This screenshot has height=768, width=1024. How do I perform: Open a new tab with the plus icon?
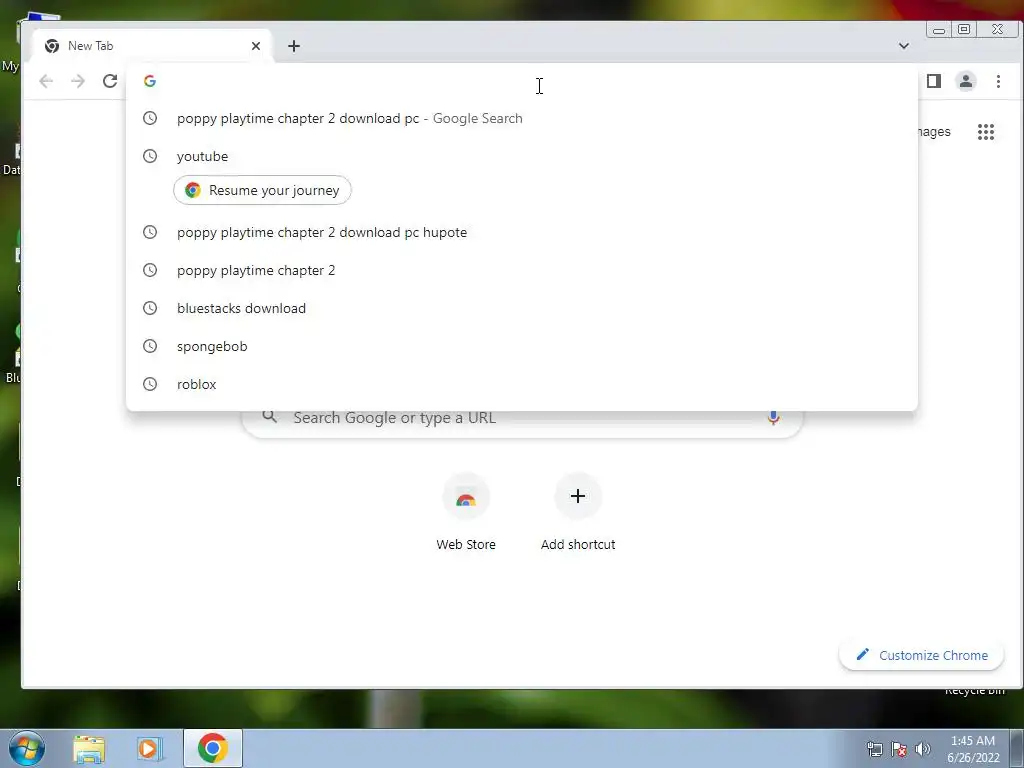pyautogui.click(x=294, y=46)
